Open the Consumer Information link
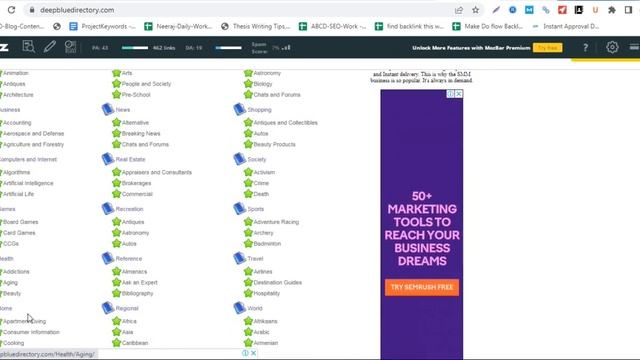Viewport: 640px width, 360px height. pos(31,332)
